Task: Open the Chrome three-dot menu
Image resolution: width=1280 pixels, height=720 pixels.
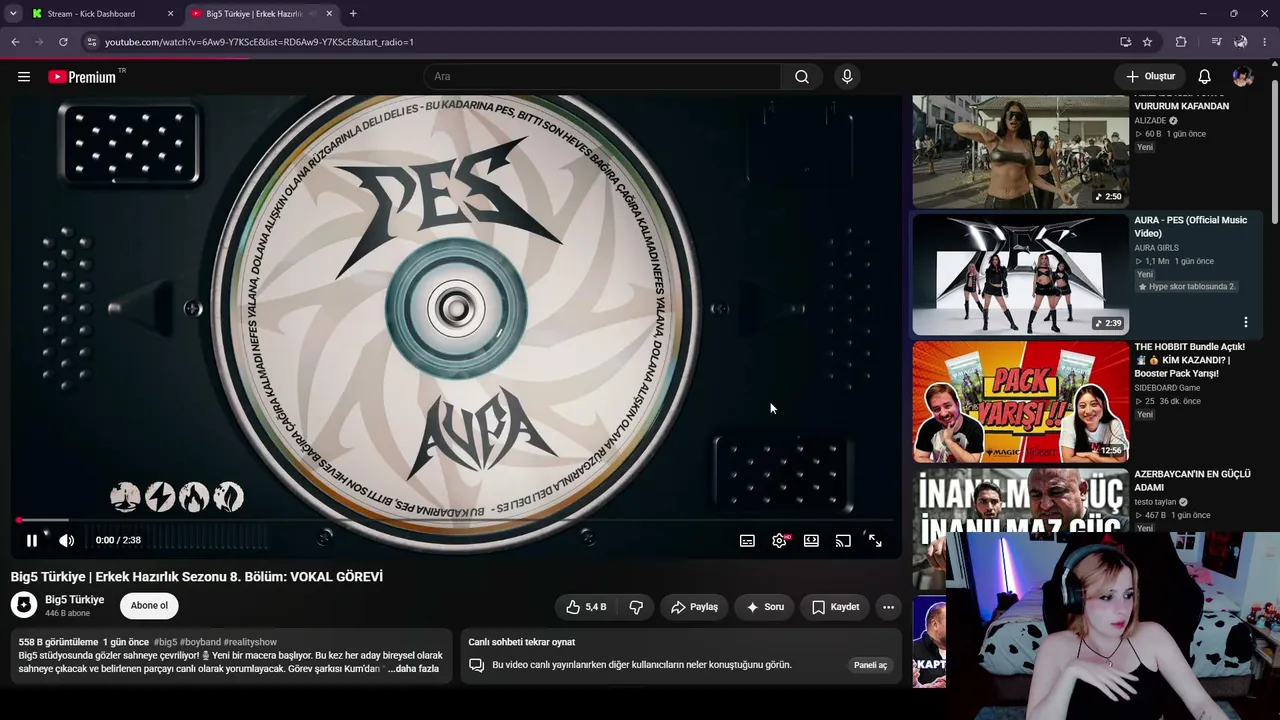Action: pyautogui.click(x=1266, y=42)
